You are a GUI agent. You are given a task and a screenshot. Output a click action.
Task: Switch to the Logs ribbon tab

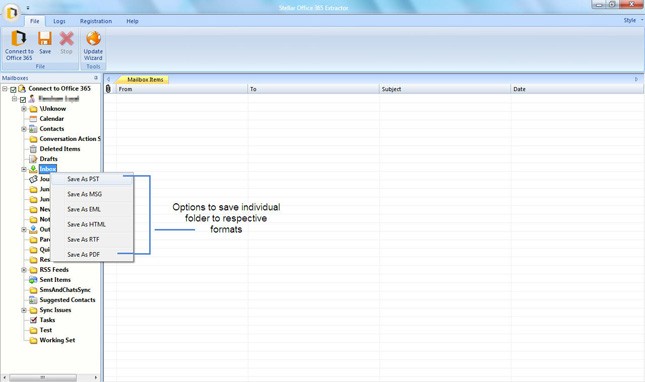pos(59,21)
